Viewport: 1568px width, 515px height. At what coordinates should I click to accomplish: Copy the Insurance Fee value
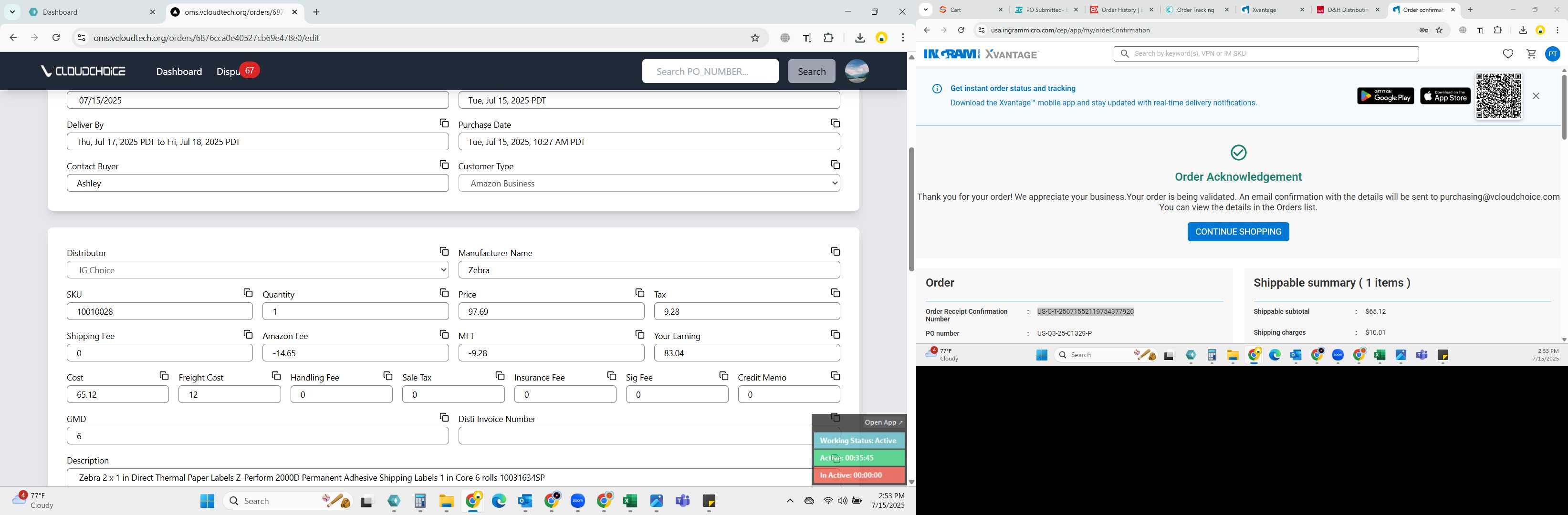pos(611,376)
